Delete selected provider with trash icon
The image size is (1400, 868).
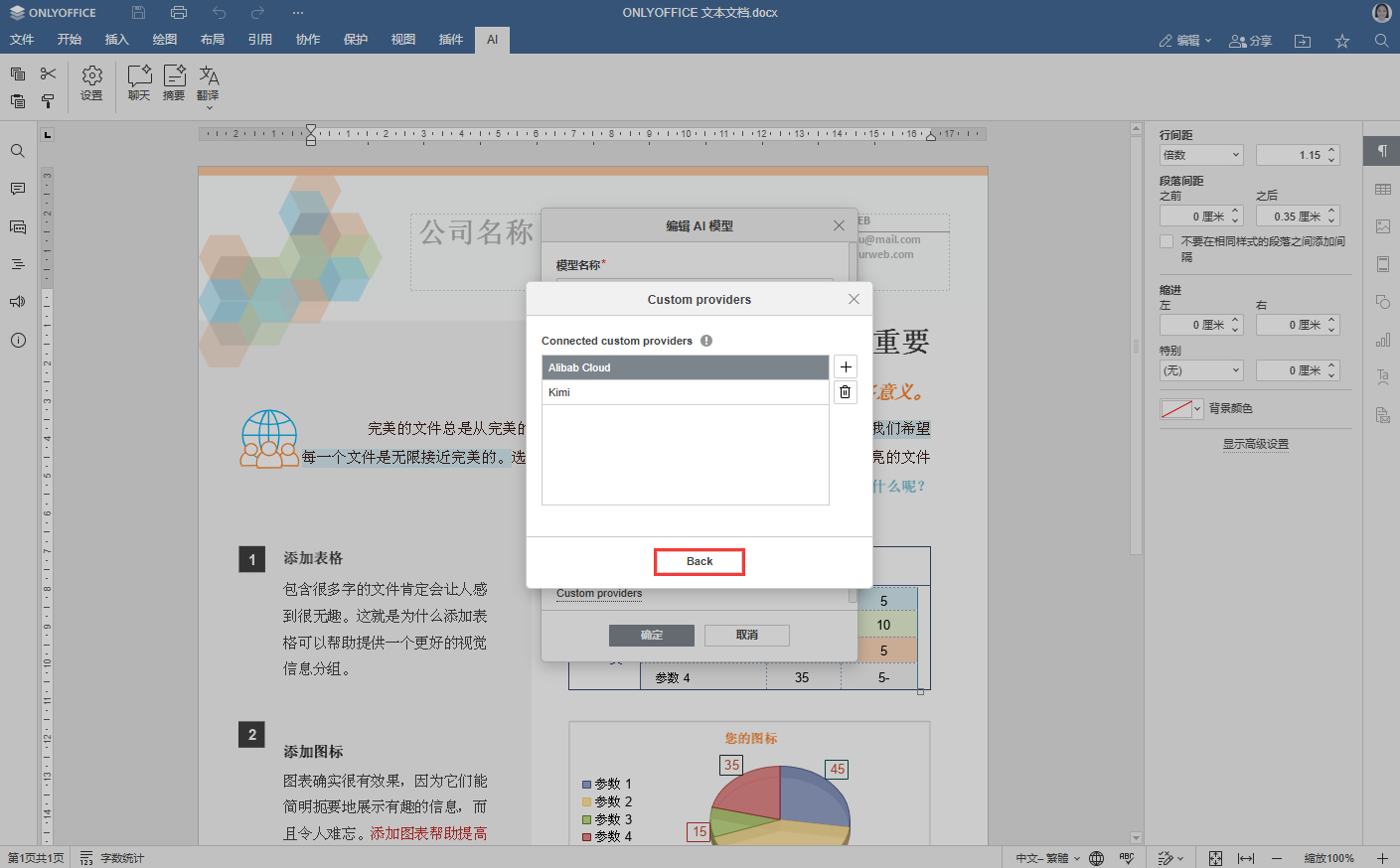[846, 392]
